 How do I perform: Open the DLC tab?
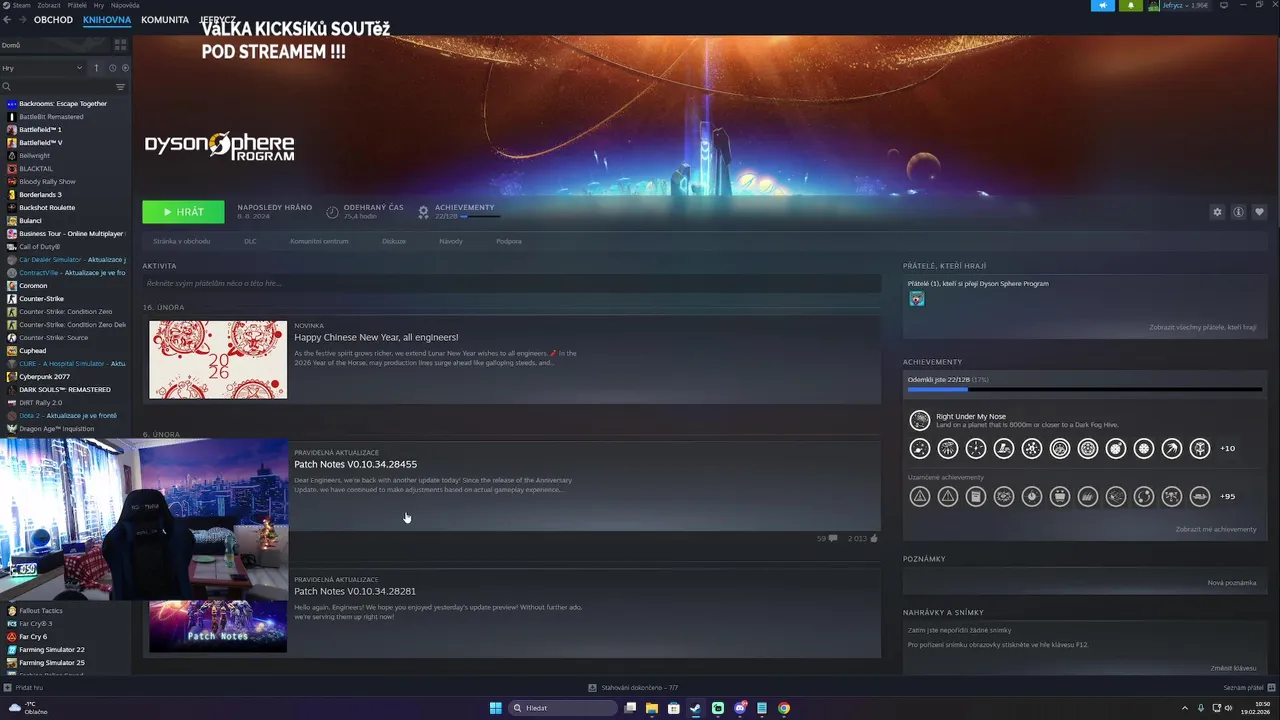pos(250,241)
